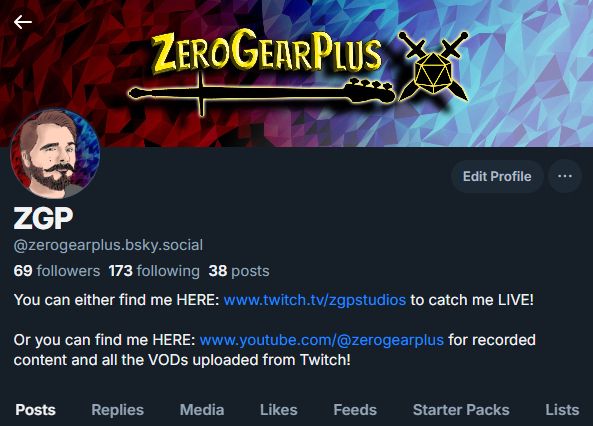
Task: Click the Edit Profile button
Action: [x=497, y=176]
